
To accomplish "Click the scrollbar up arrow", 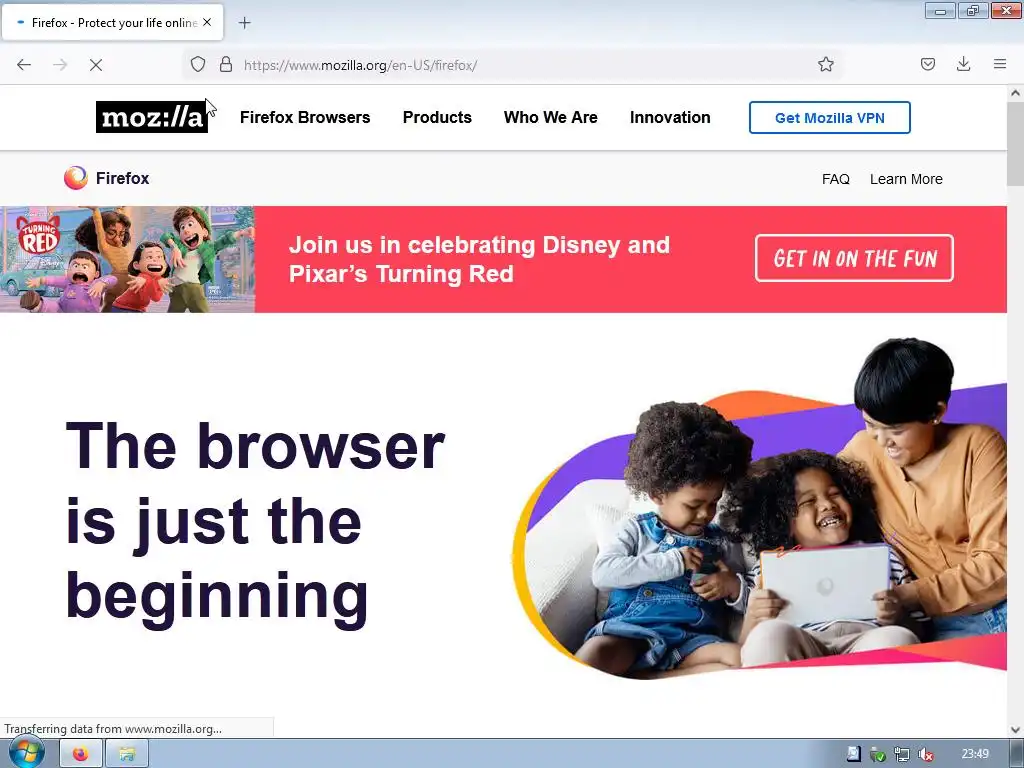I will coord(1016,93).
